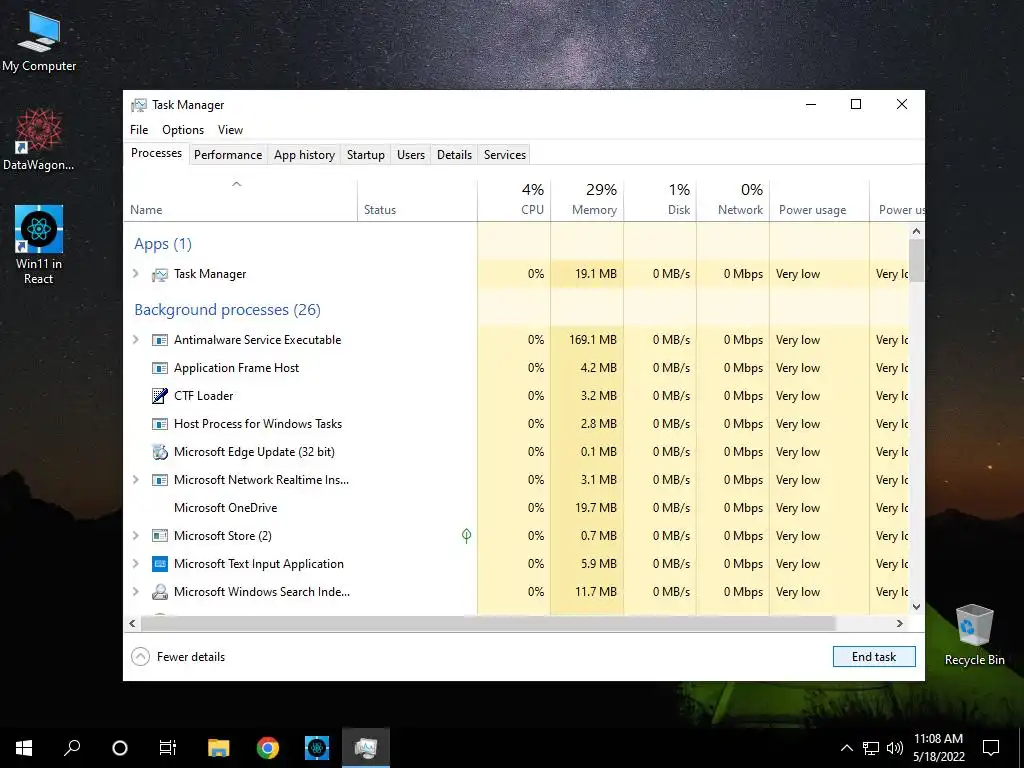
Task: Open taskbar Search magnifier
Action: (72, 748)
